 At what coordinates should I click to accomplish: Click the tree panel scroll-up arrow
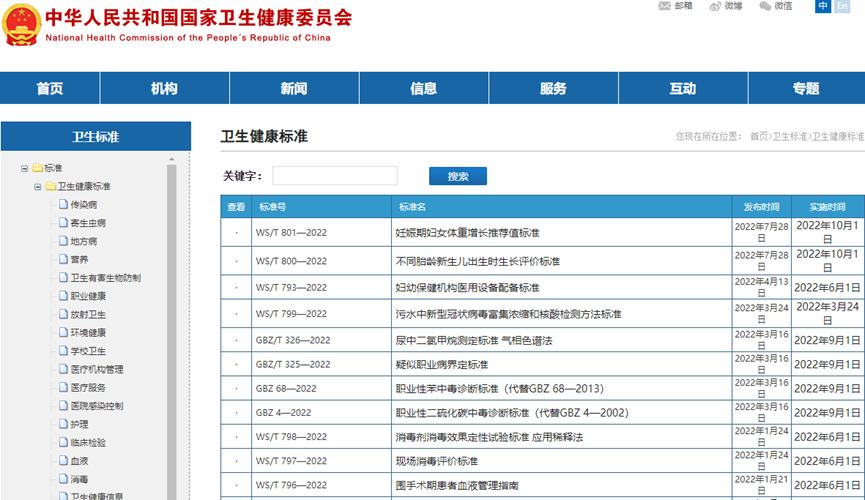click(172, 159)
